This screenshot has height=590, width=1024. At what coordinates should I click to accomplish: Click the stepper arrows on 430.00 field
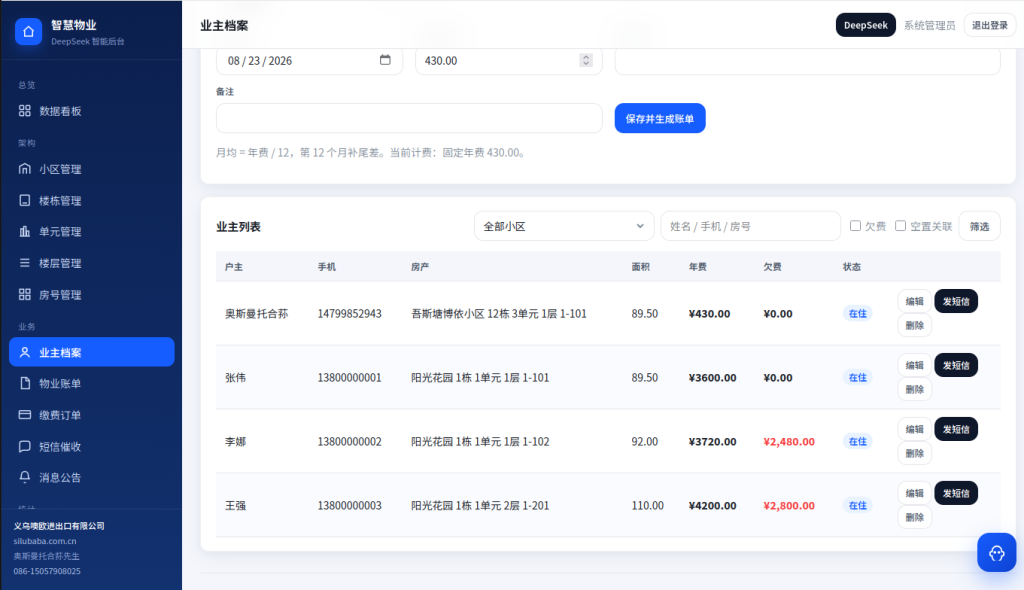point(586,60)
